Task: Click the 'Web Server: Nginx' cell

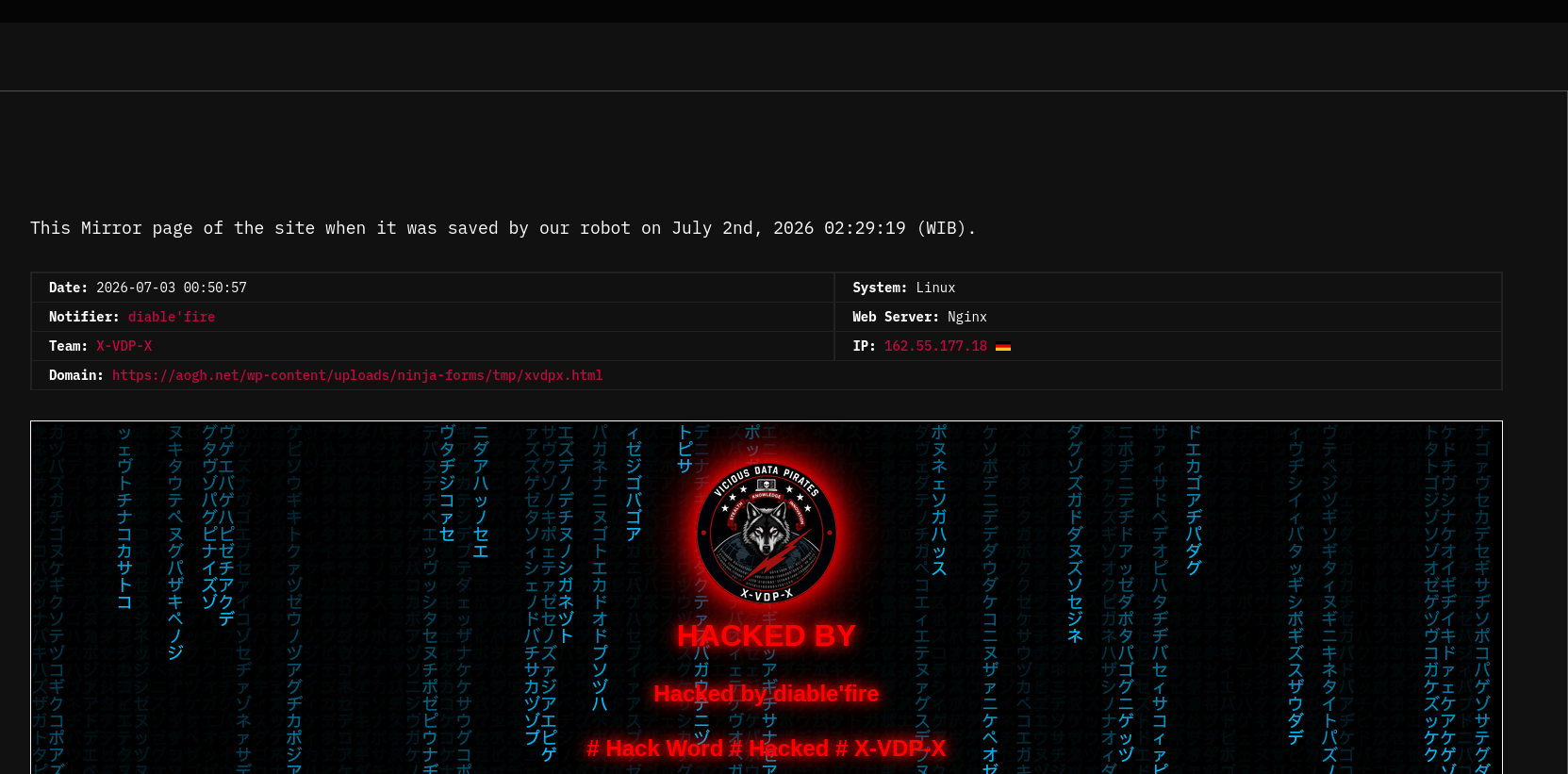Action: click(x=1168, y=317)
